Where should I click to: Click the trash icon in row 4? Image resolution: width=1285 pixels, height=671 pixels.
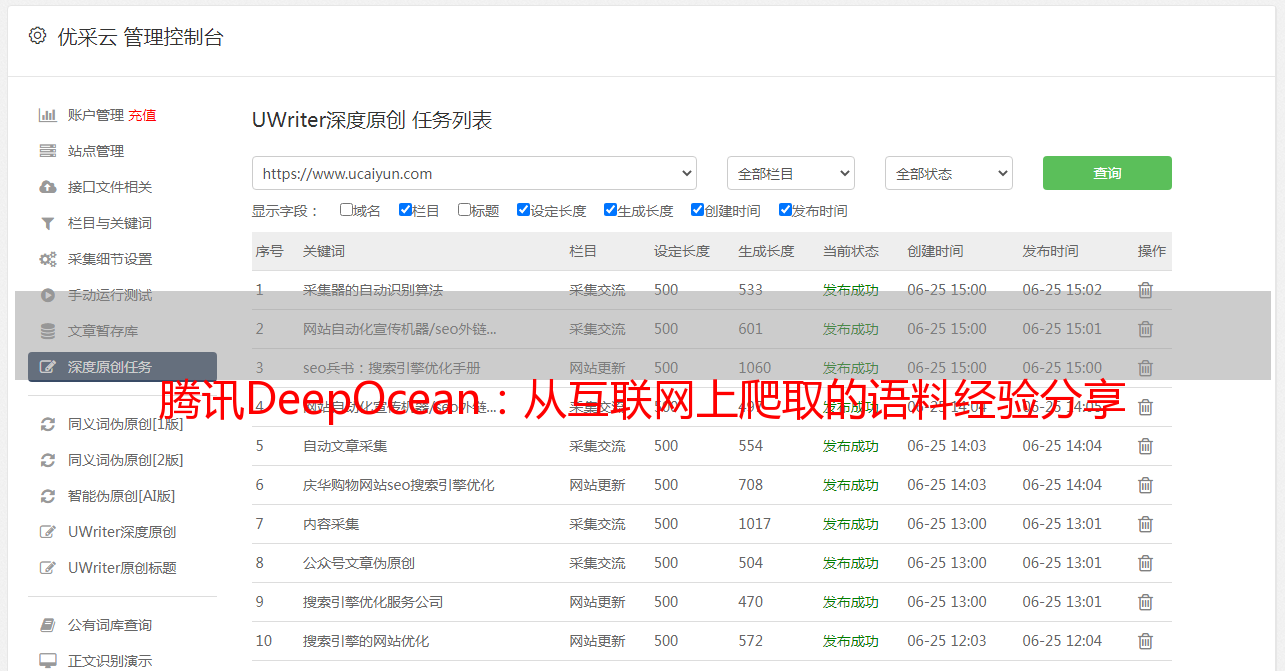pos(1146,407)
